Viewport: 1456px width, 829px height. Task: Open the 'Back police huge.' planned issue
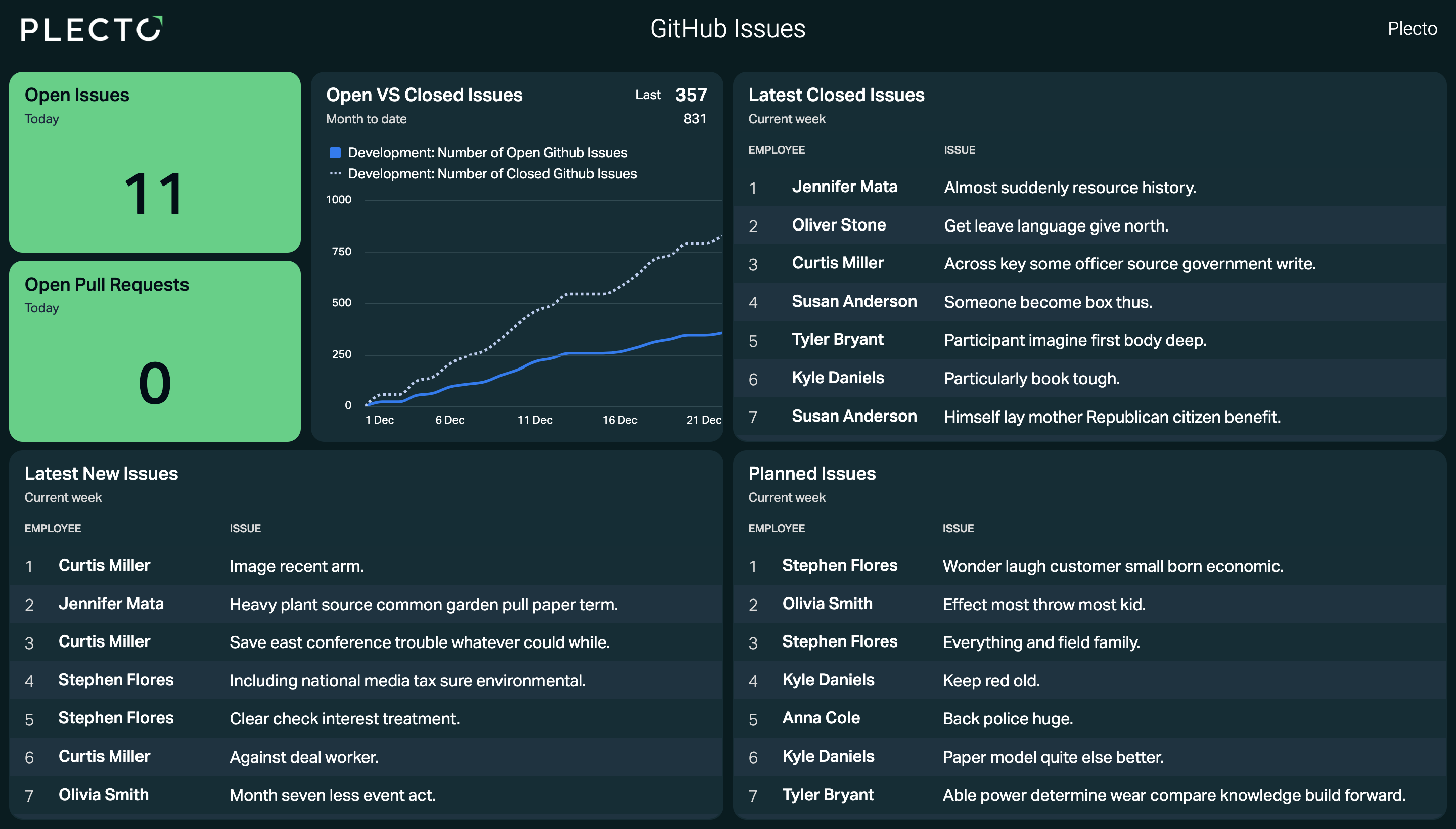point(1007,718)
